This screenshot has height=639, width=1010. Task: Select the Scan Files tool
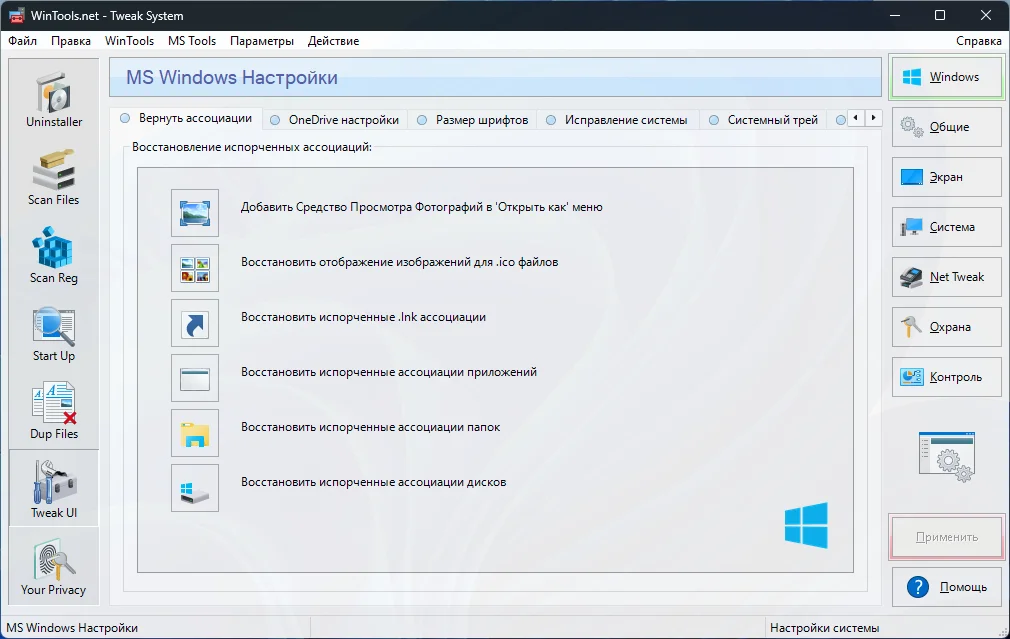click(54, 177)
